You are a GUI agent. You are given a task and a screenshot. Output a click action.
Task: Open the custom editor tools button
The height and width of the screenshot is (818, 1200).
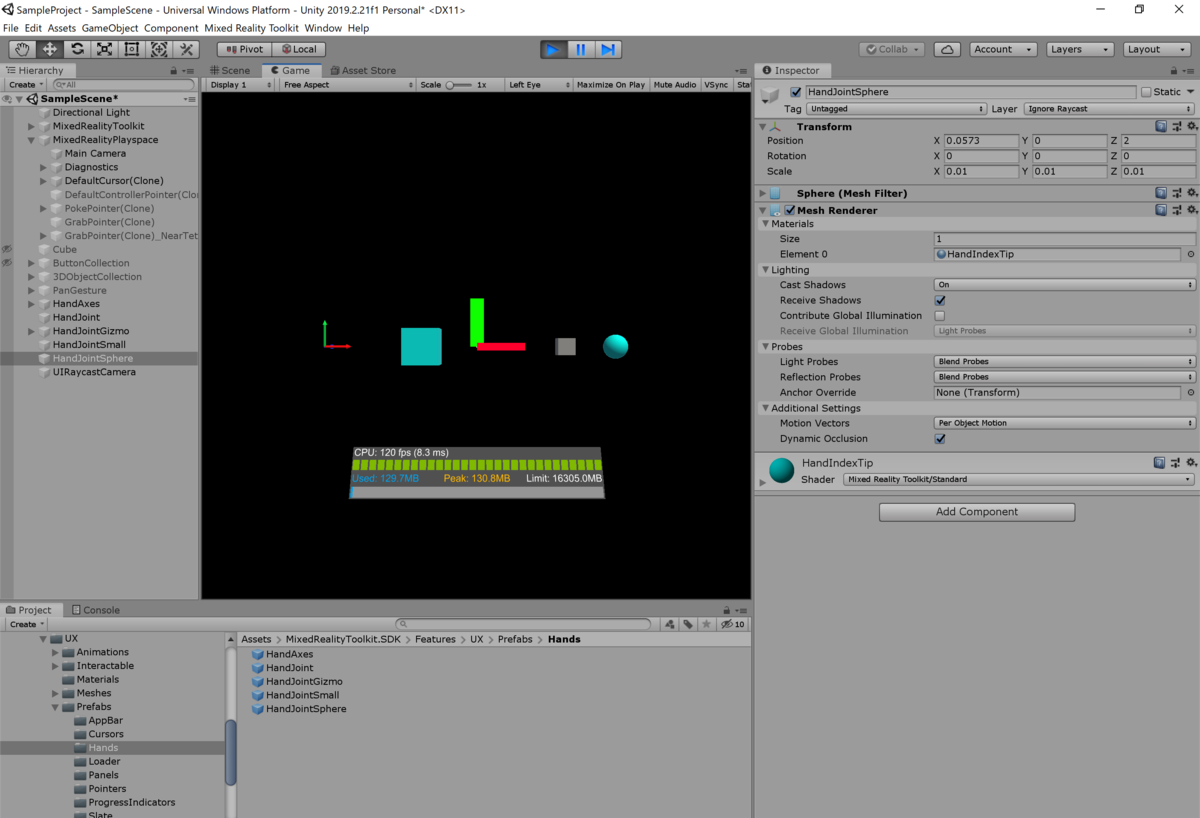[186, 49]
